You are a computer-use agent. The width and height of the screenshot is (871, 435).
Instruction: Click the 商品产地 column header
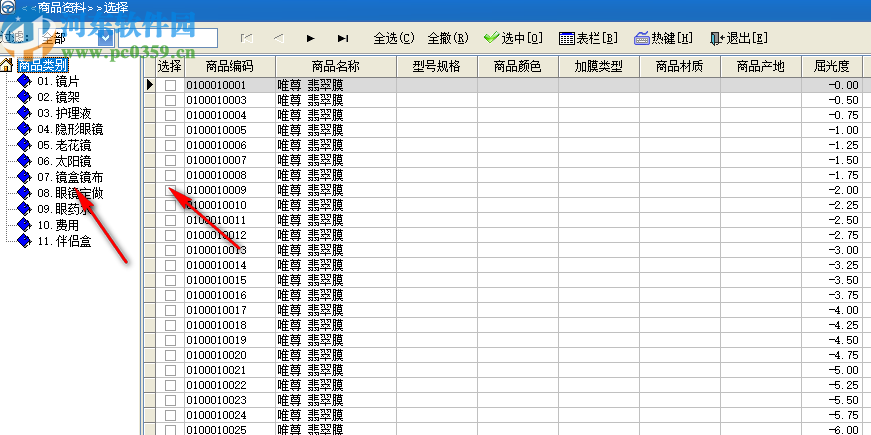click(x=761, y=67)
